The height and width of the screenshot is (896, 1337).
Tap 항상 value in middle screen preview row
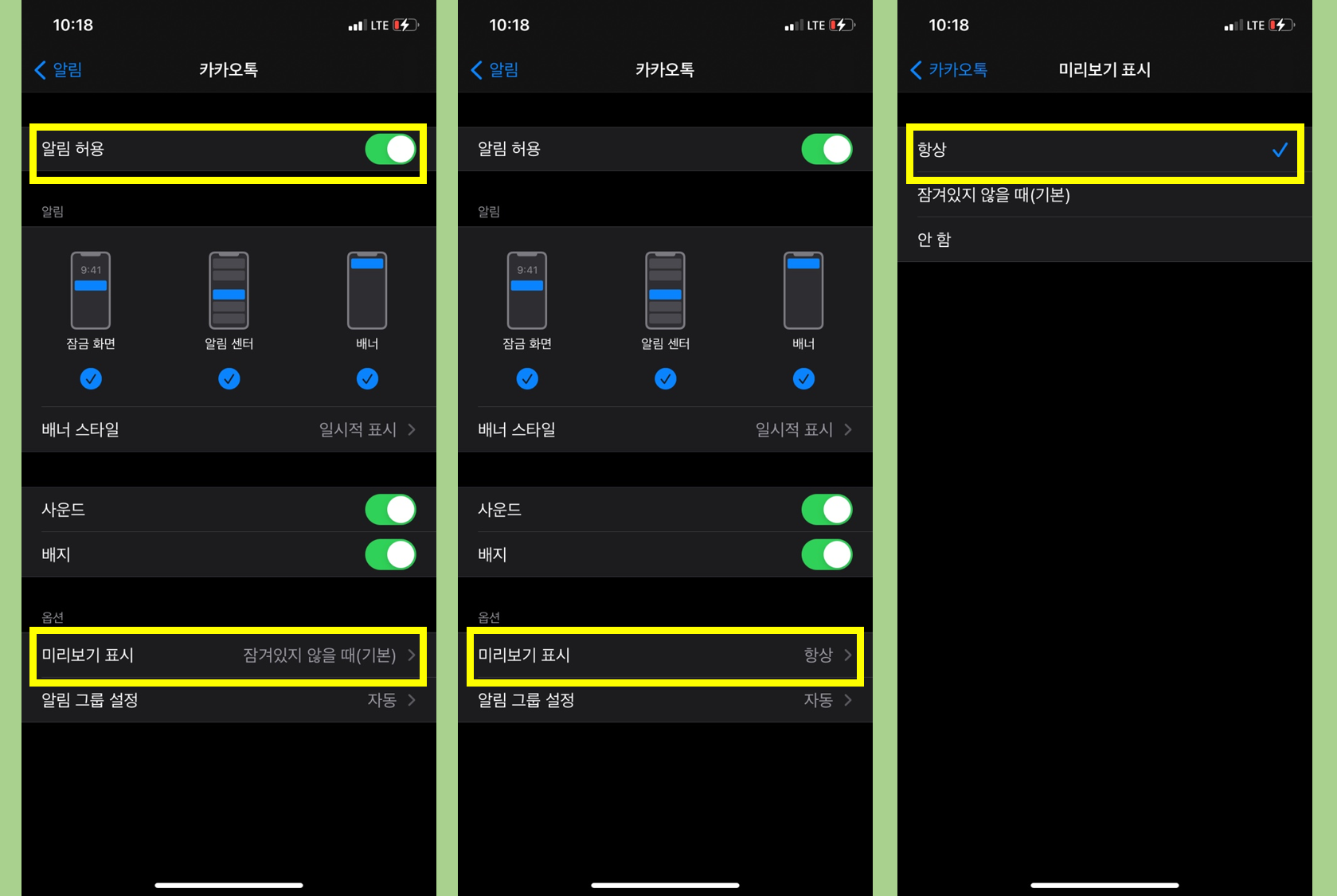(818, 655)
